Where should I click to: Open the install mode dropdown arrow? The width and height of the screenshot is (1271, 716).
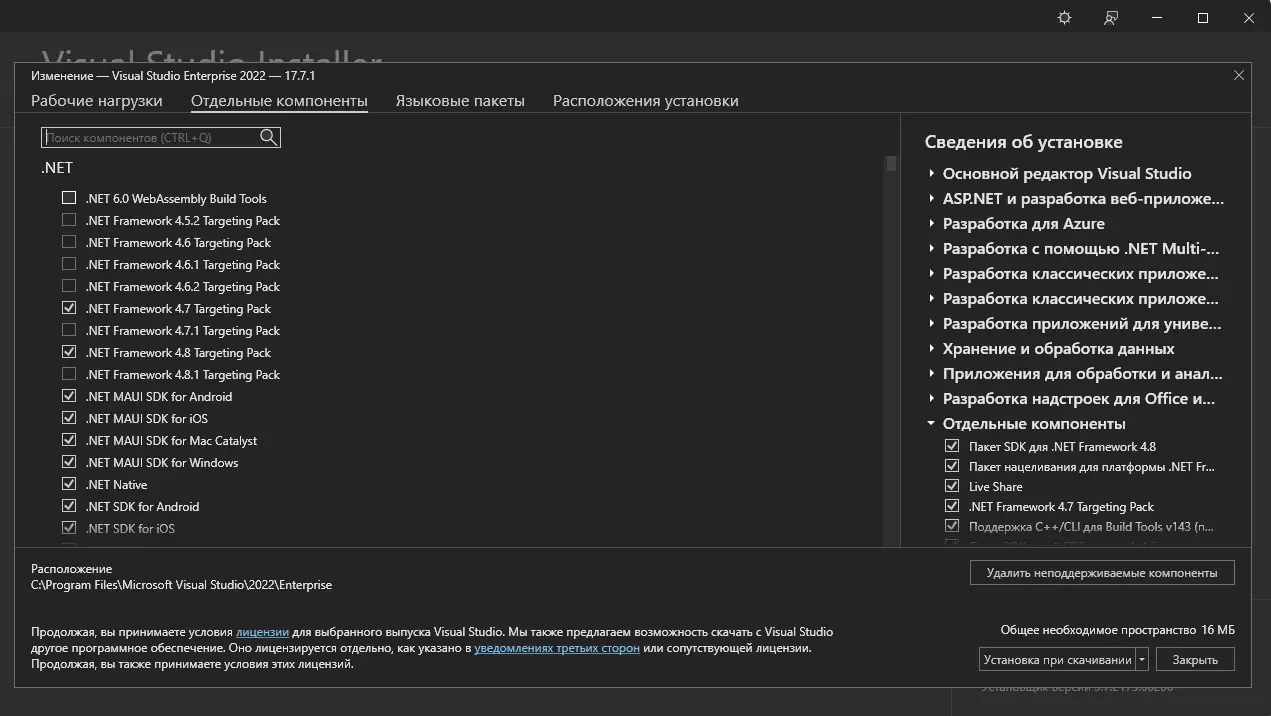point(1143,660)
